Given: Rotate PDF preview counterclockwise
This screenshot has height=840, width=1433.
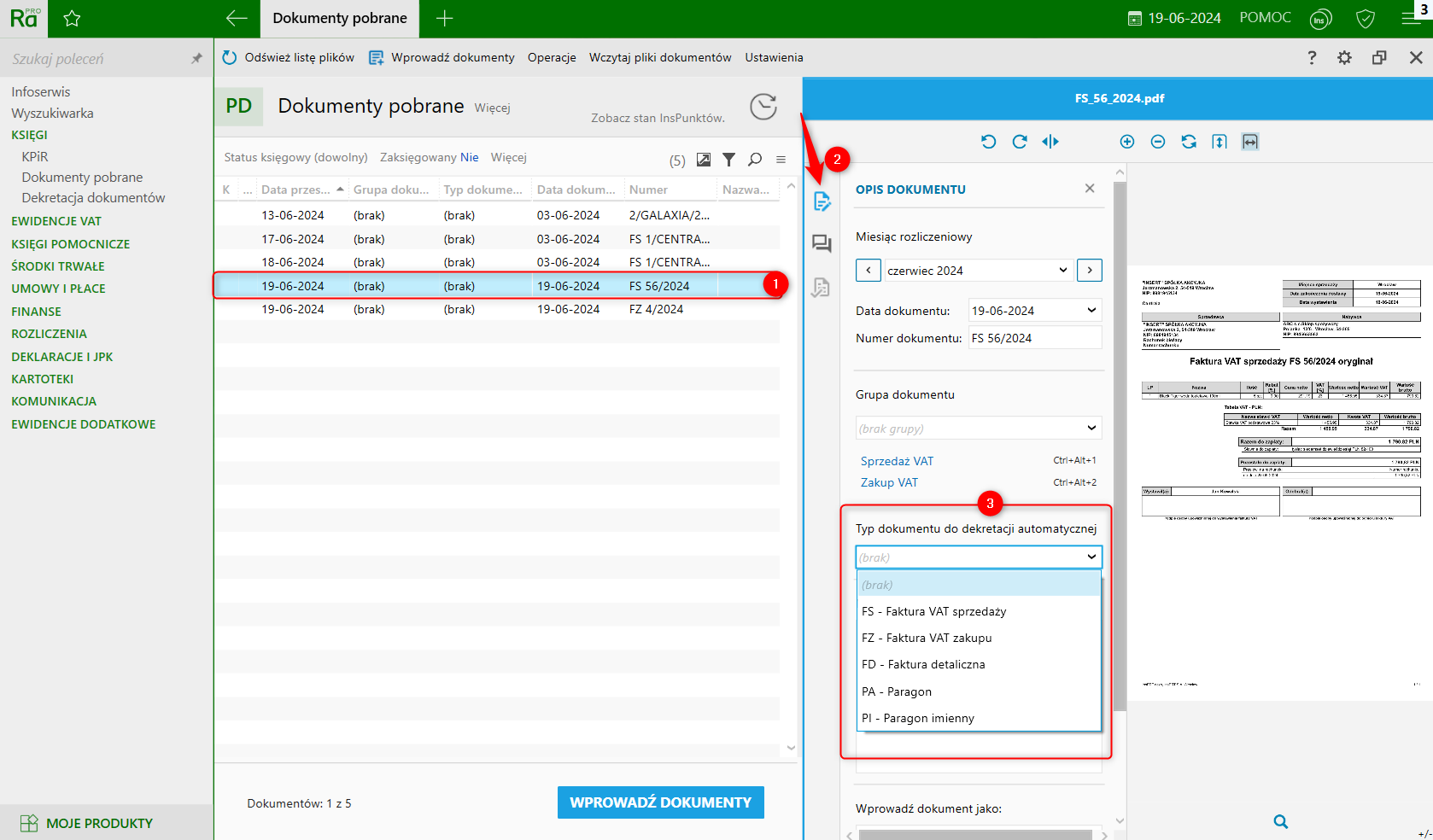Looking at the screenshot, I should coord(988,142).
